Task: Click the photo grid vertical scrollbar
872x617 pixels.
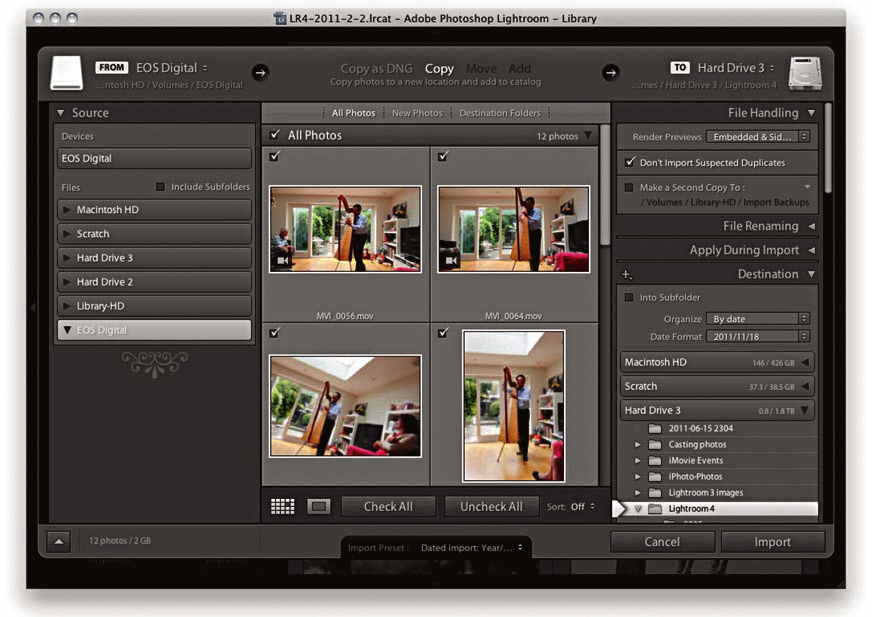Action: point(605,184)
